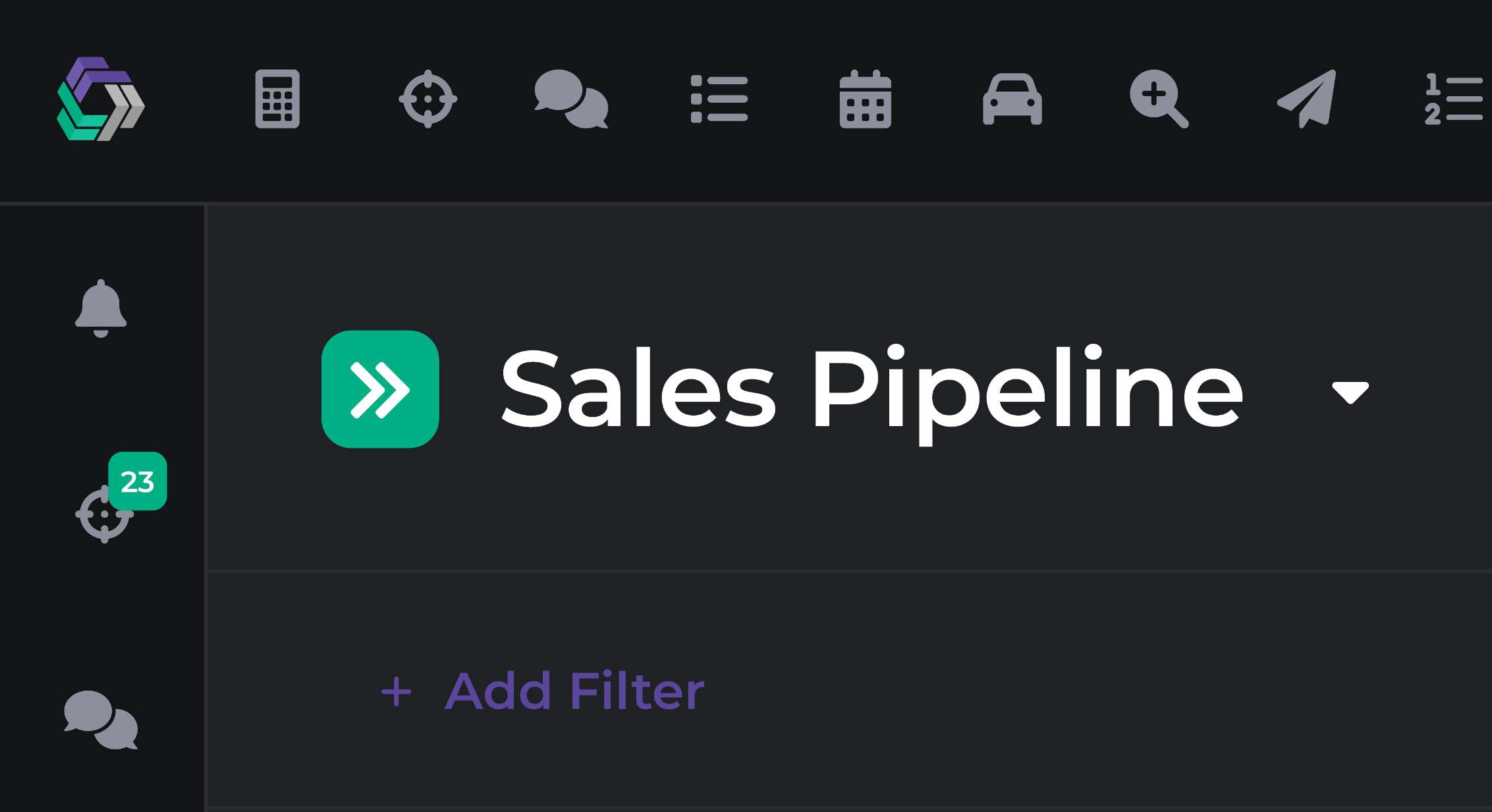Open notifications bell in left sidebar

(x=100, y=308)
